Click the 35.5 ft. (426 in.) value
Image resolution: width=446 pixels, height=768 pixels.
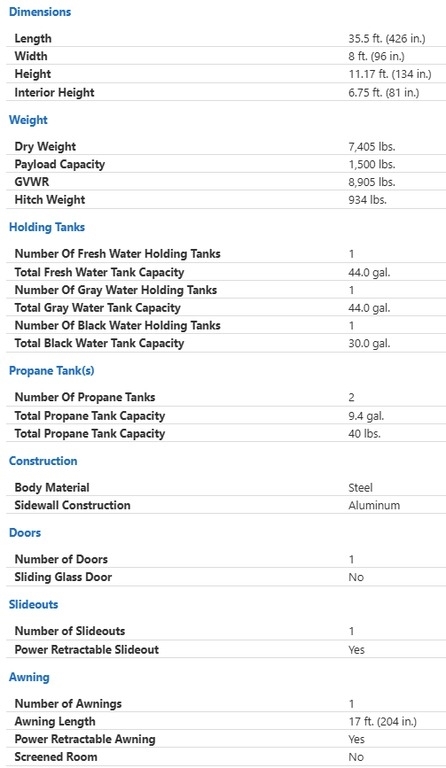click(x=387, y=39)
